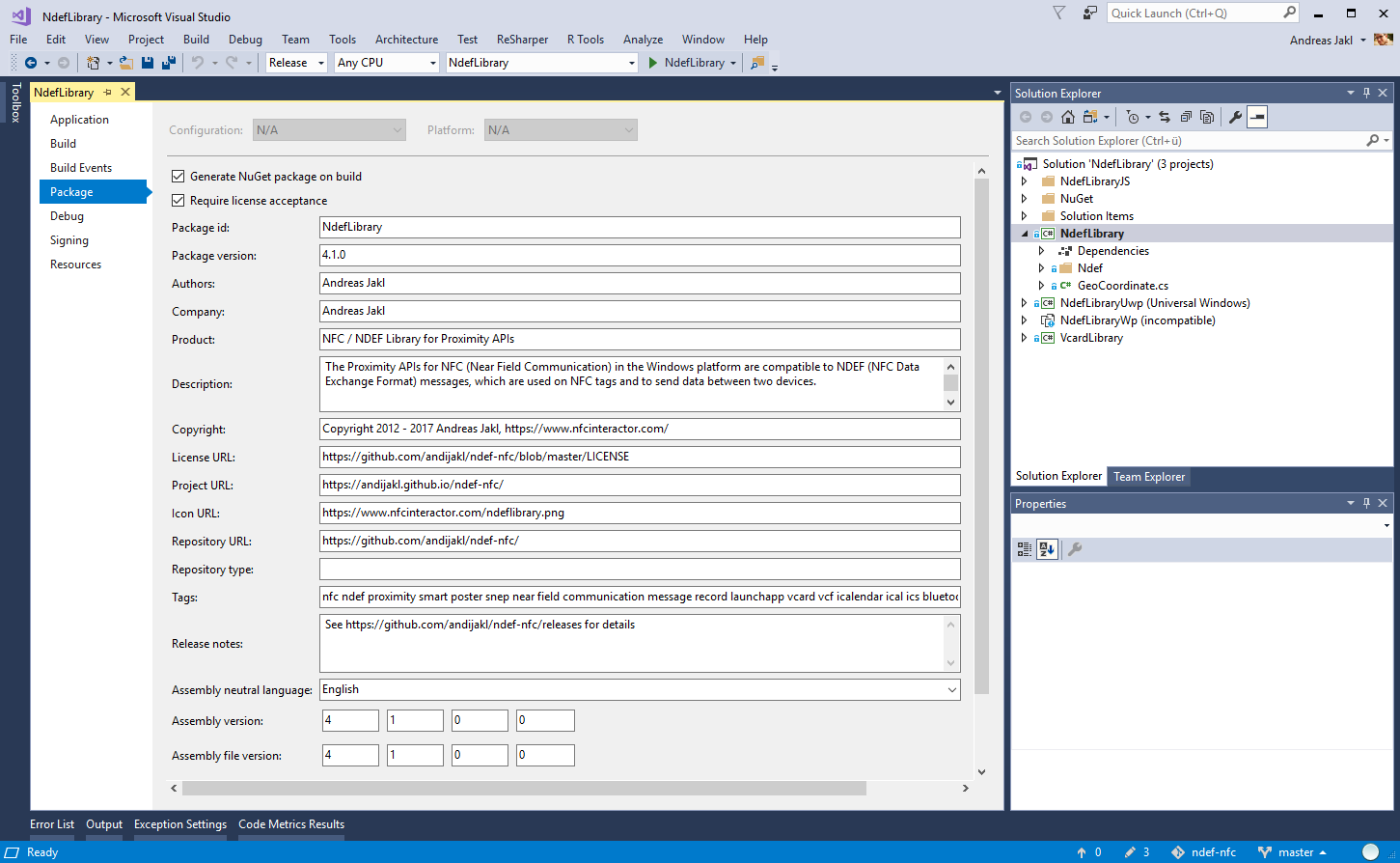Click the notifications flag icon in title bar
Screen dimensions: 1400x863
[1059, 14]
